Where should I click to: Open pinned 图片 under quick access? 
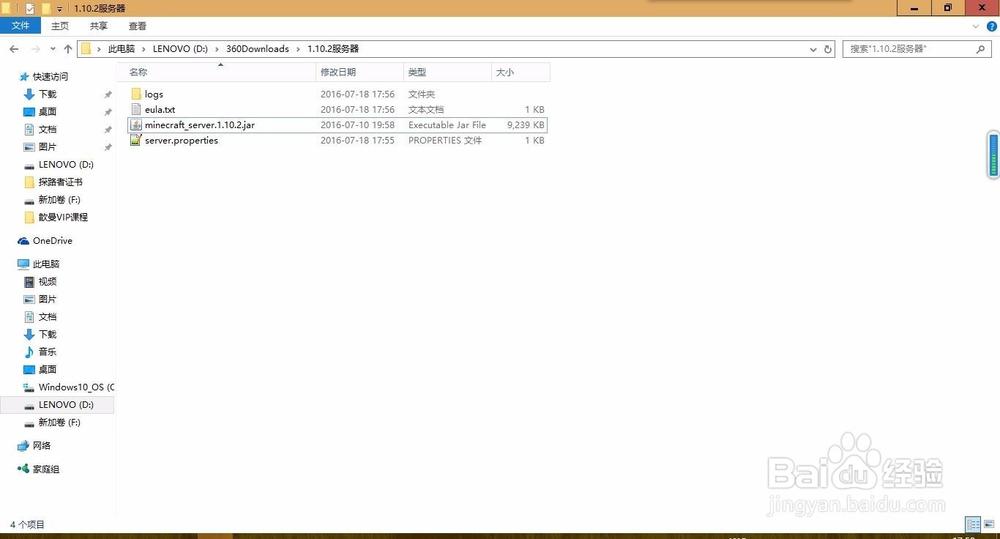coord(47,147)
